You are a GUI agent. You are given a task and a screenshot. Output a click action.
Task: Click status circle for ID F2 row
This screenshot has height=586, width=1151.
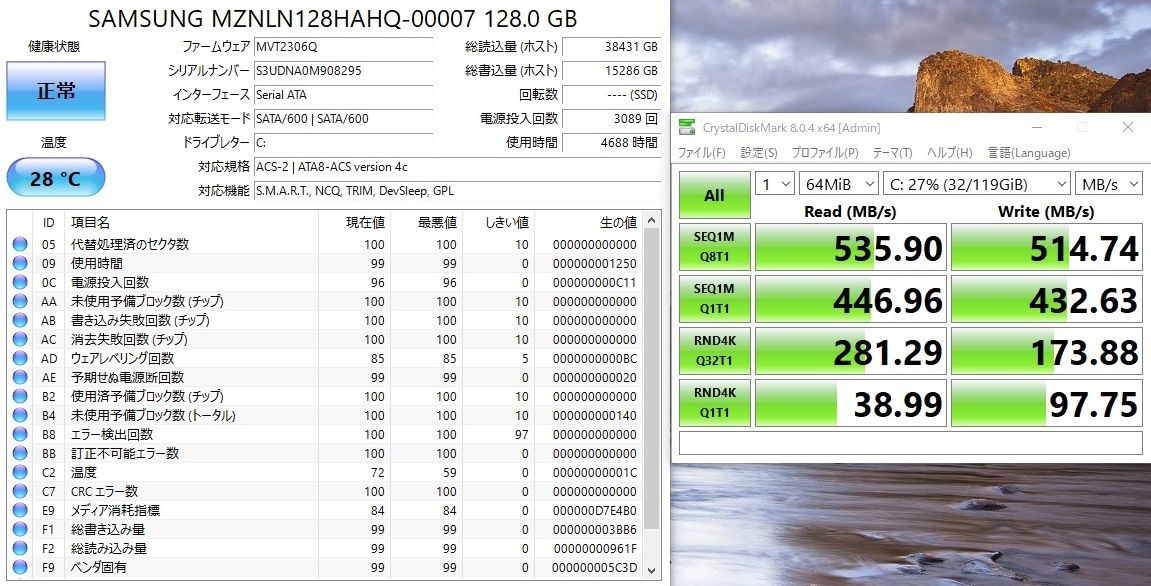coord(20,549)
